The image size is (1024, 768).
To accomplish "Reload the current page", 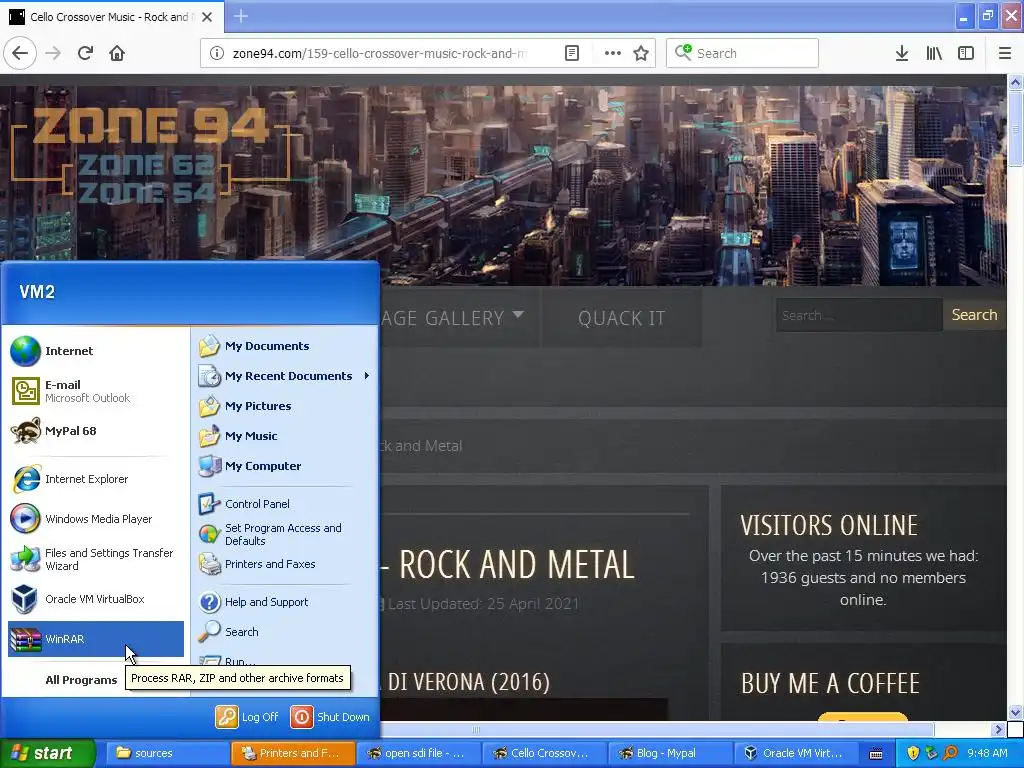I will [85, 54].
